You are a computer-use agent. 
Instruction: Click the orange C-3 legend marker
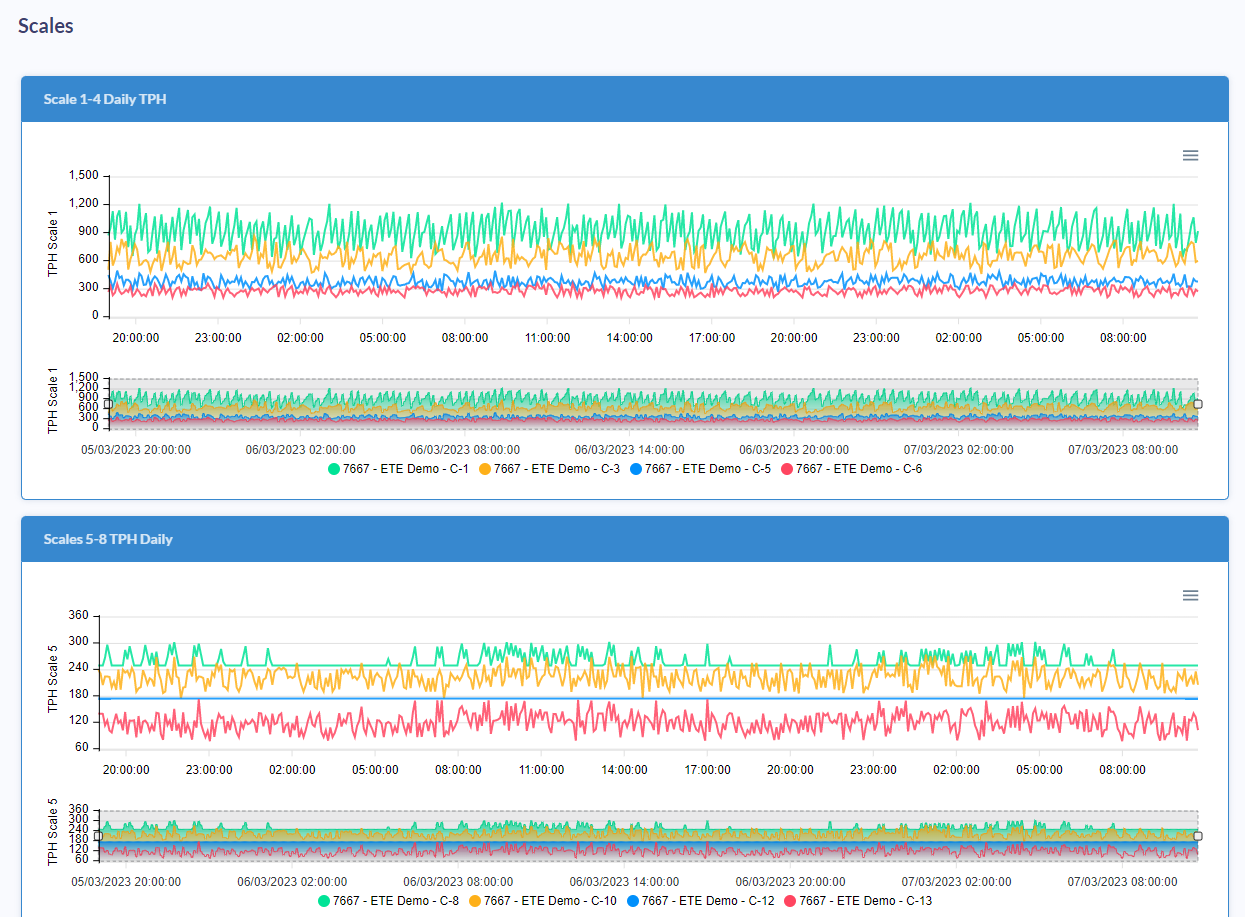click(485, 469)
